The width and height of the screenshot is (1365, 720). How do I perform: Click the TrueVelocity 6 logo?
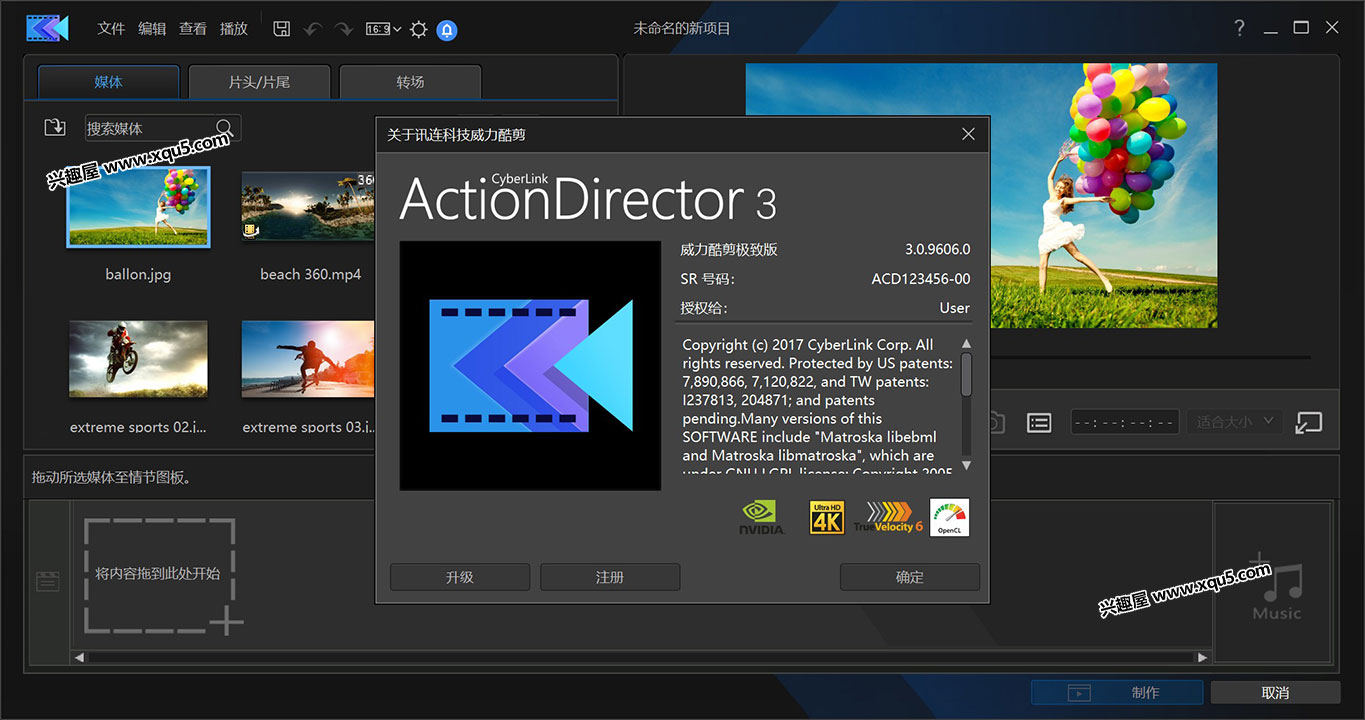click(889, 517)
